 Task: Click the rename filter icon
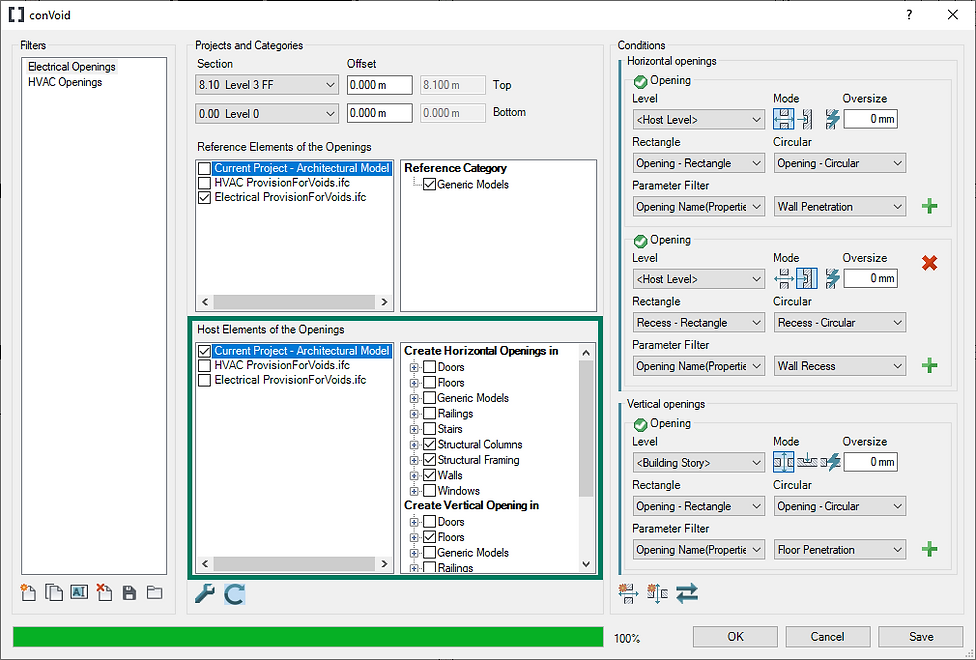(x=78, y=592)
